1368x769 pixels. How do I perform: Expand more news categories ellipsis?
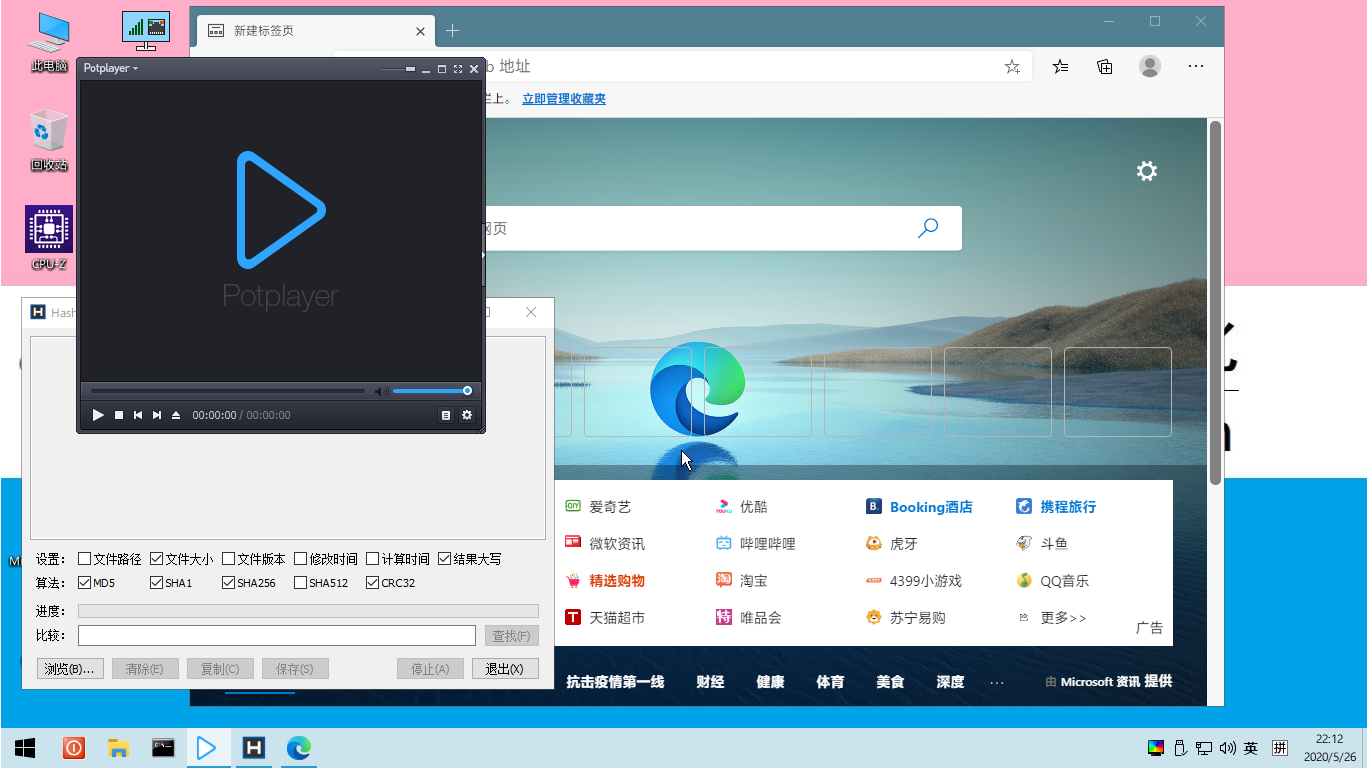tap(997, 682)
